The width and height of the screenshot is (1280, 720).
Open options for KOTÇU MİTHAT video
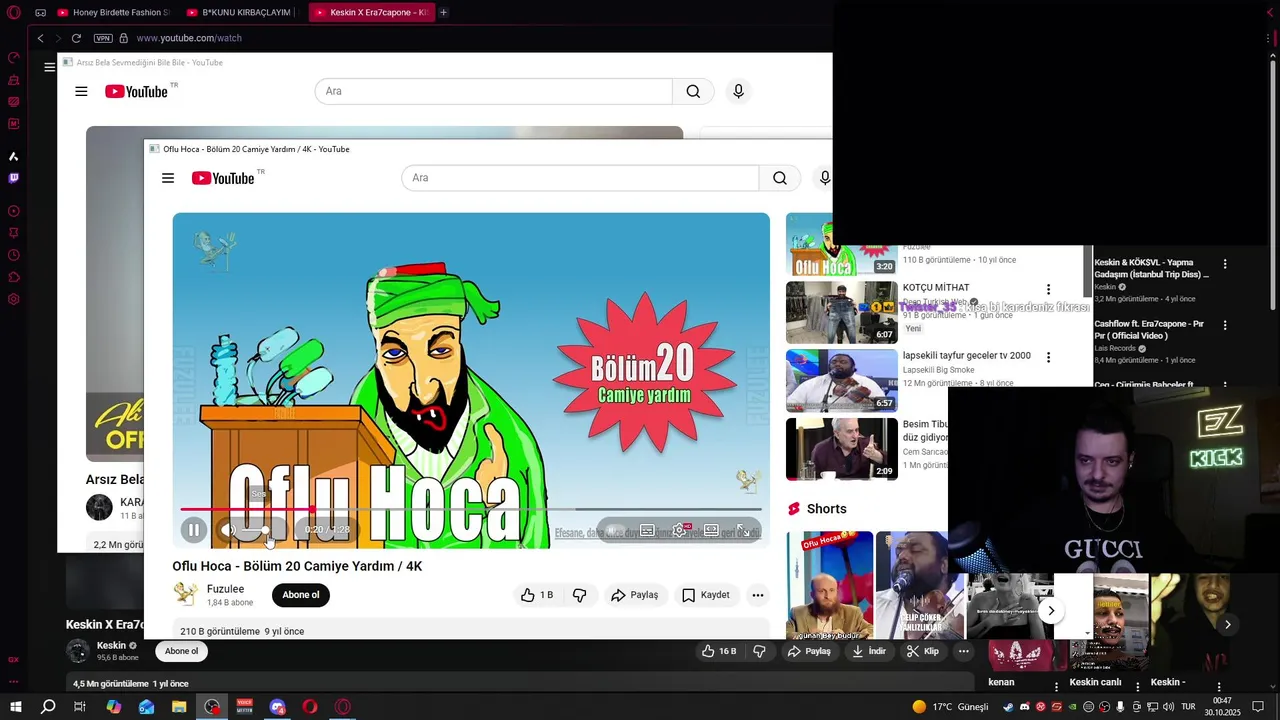tap(1048, 289)
